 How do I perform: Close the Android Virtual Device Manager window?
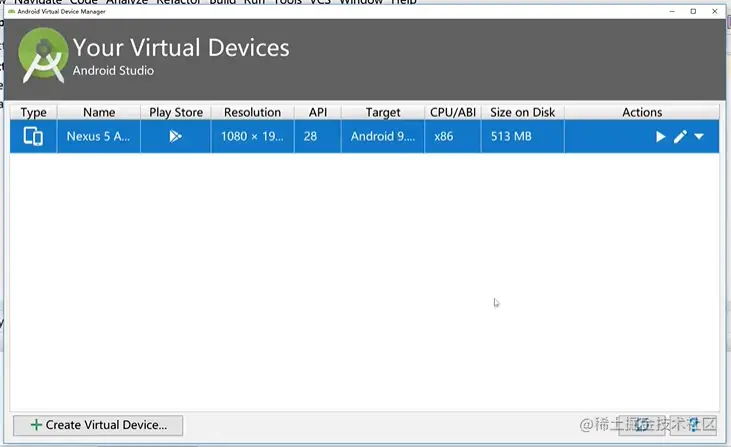(715, 12)
